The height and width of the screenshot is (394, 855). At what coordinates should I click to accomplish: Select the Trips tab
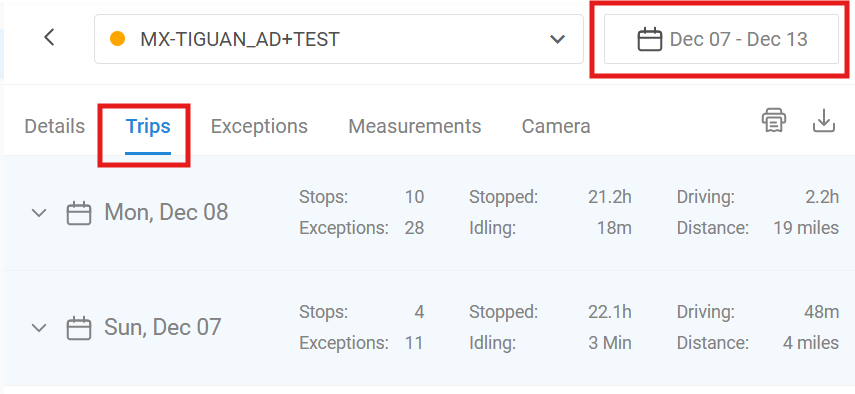[x=148, y=126]
